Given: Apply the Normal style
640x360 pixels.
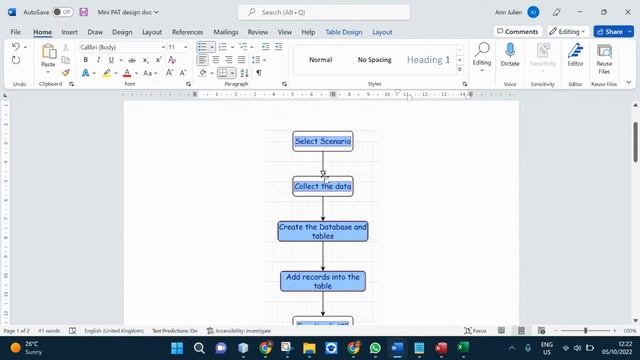Looking at the screenshot, I should tap(320, 60).
